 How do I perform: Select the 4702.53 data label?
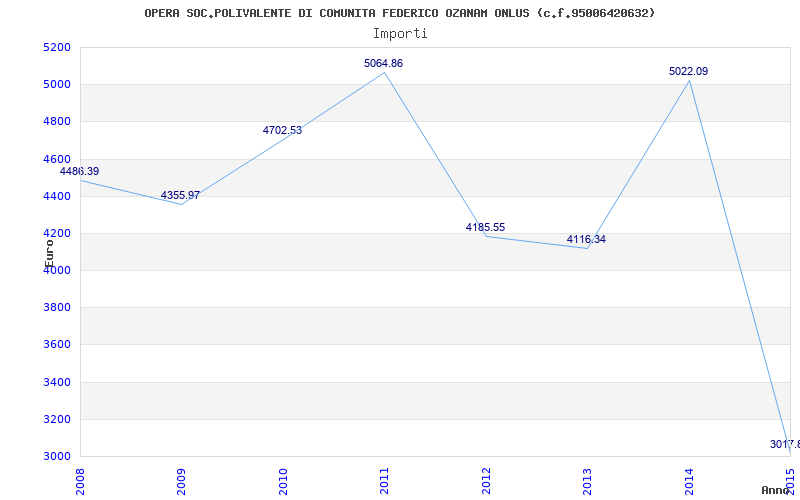click(x=282, y=130)
